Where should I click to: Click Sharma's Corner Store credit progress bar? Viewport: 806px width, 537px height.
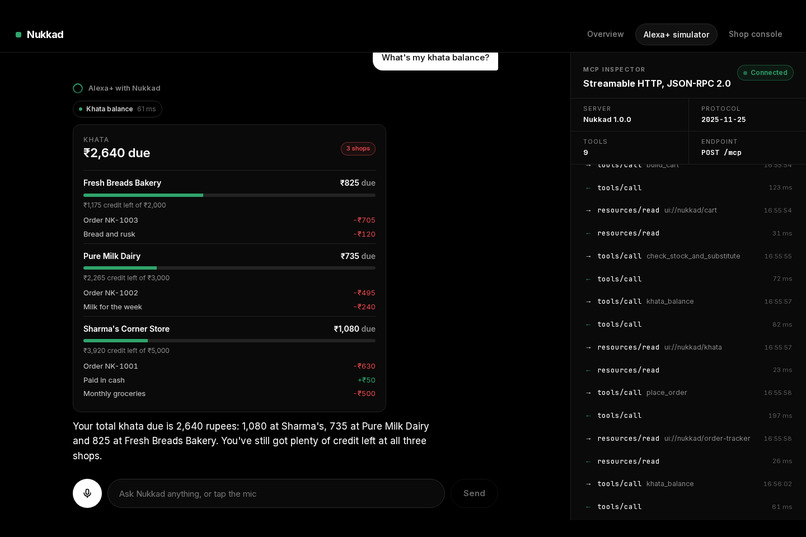click(x=229, y=341)
